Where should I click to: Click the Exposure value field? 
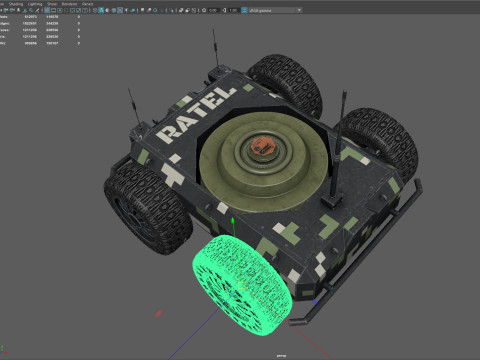point(214,10)
